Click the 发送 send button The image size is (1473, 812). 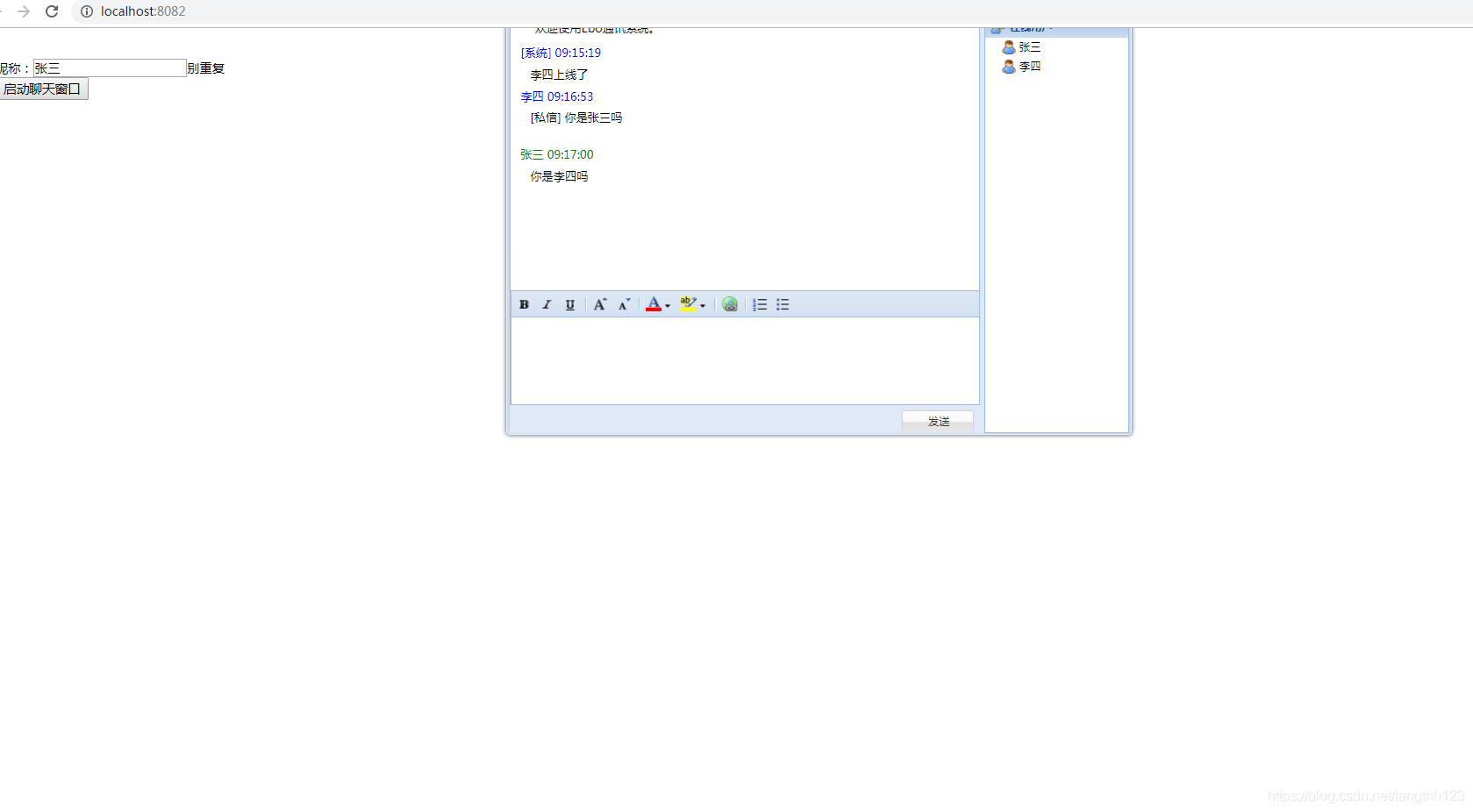point(938,421)
